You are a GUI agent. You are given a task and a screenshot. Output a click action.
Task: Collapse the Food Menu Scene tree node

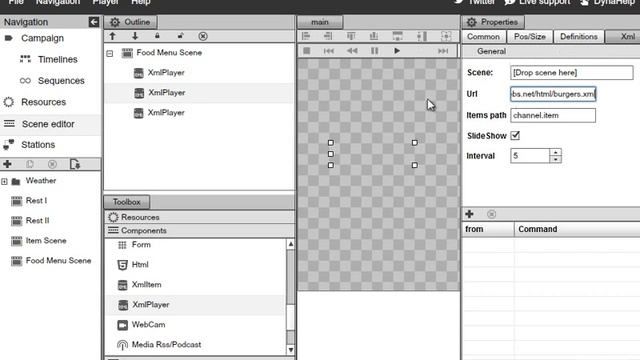pos(110,53)
